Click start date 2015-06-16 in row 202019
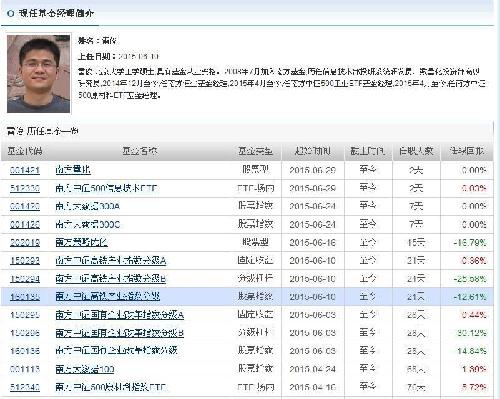This screenshot has height=399, width=500. [x=313, y=242]
